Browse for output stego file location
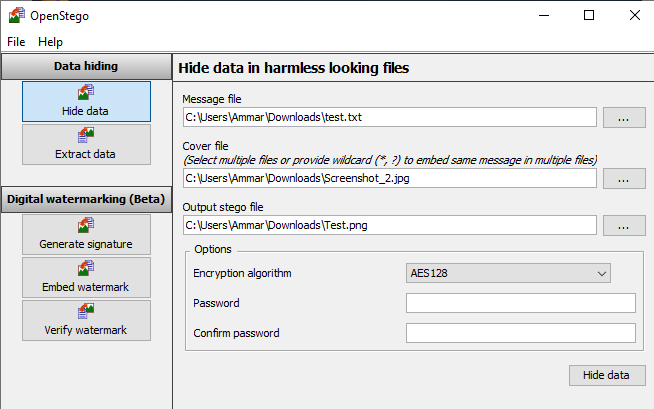This screenshot has height=409, width=654. click(624, 226)
